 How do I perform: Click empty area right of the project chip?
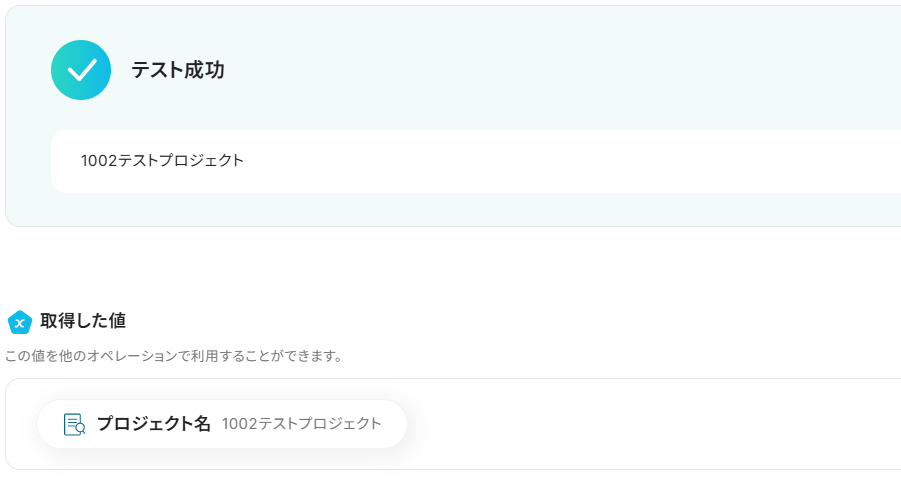pyautogui.click(x=650, y=424)
